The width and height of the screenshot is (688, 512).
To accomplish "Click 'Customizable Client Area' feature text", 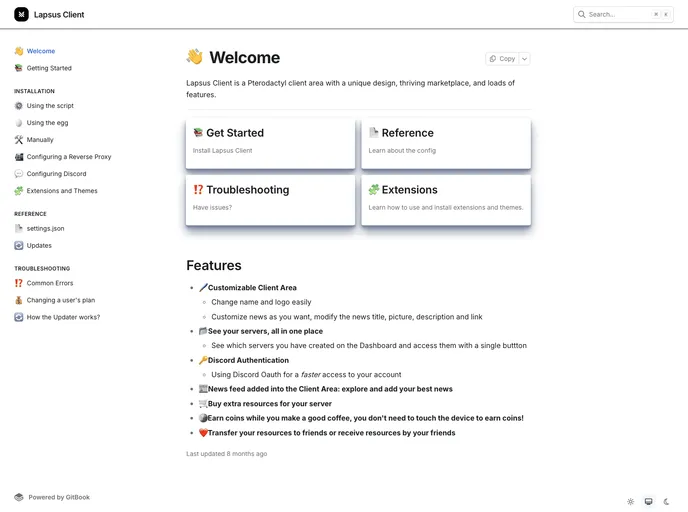I will pyautogui.click(x=252, y=287).
